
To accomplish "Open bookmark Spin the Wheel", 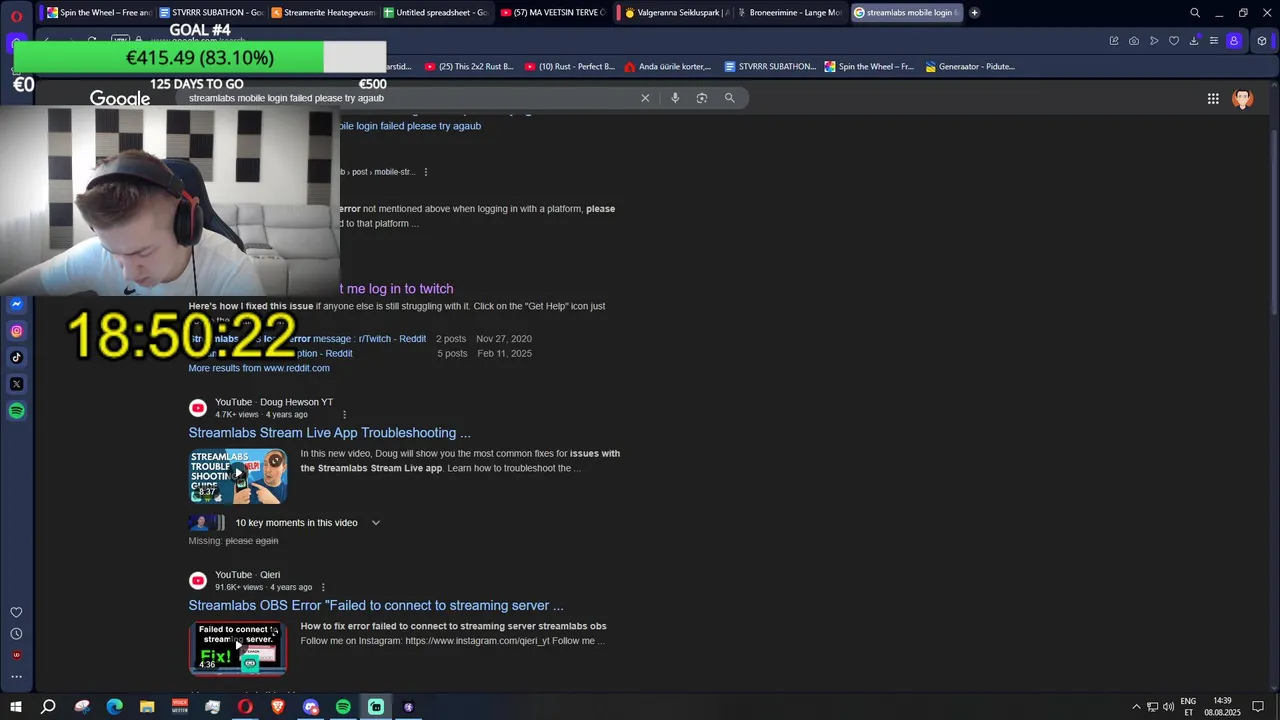I will pos(869,67).
